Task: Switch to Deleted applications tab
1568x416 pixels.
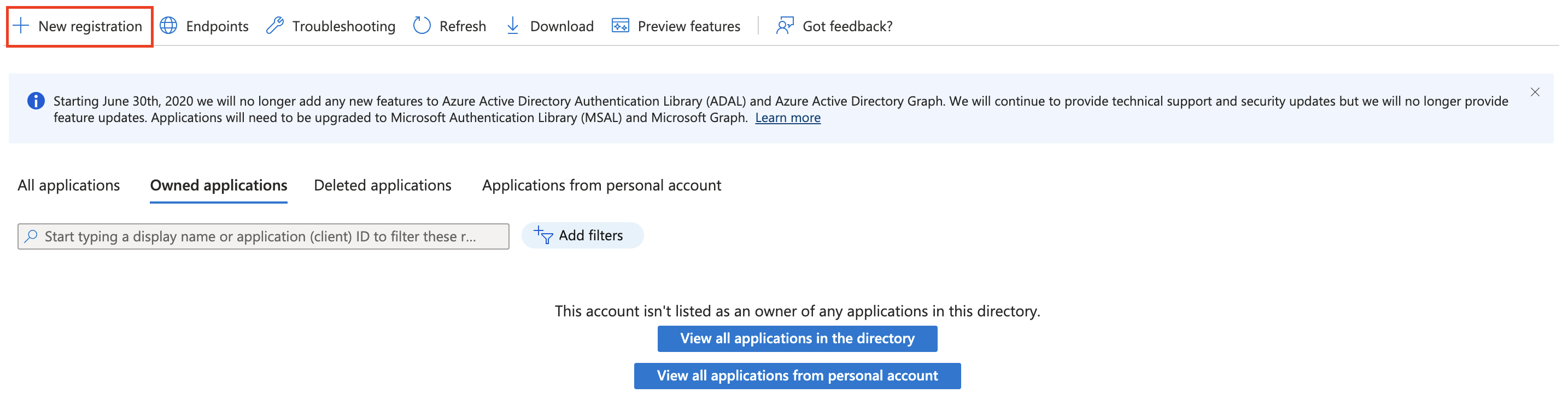Action: coord(383,185)
